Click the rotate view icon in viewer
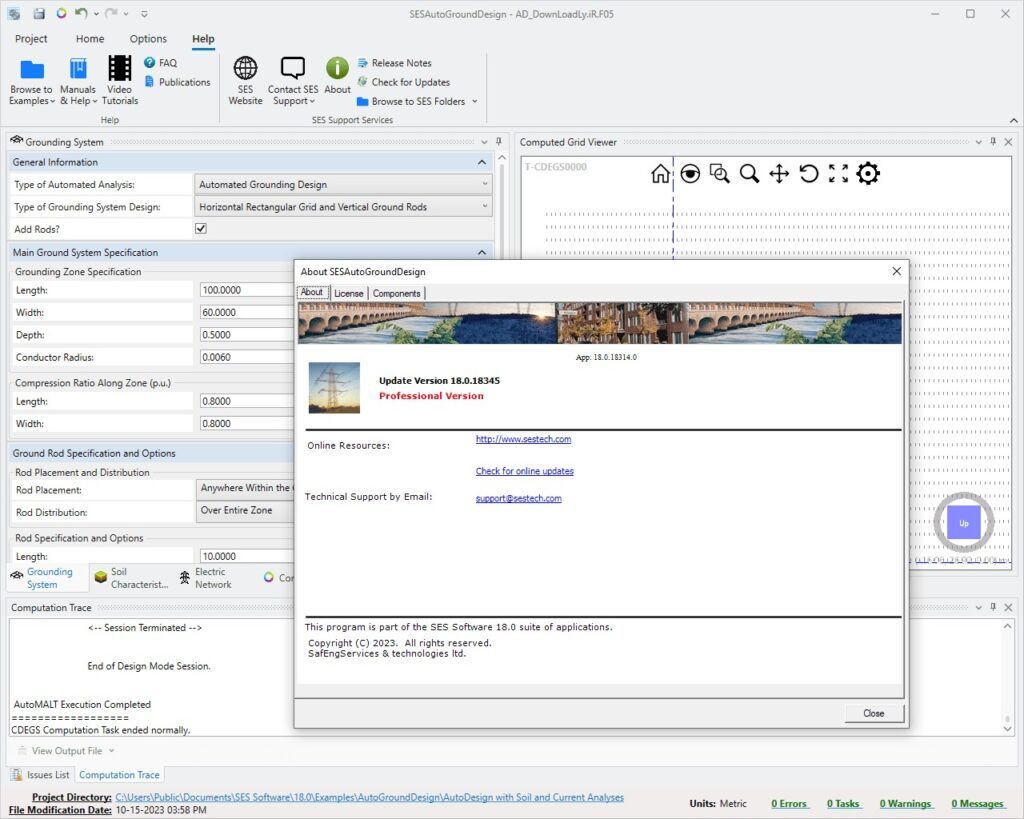The height and width of the screenshot is (819, 1024). click(x=808, y=174)
